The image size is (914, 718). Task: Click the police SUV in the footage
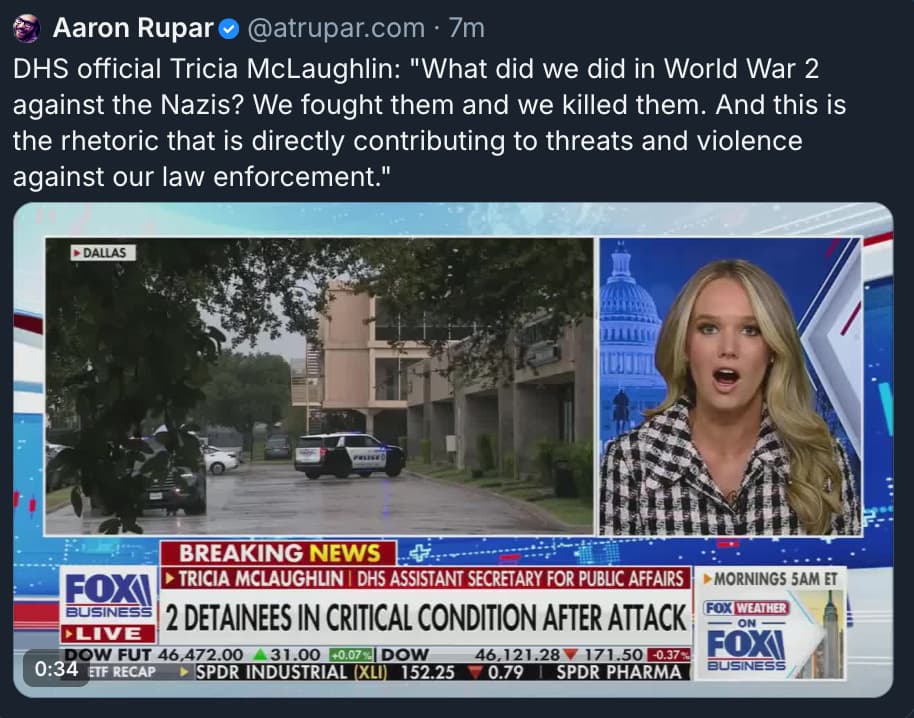click(x=349, y=455)
